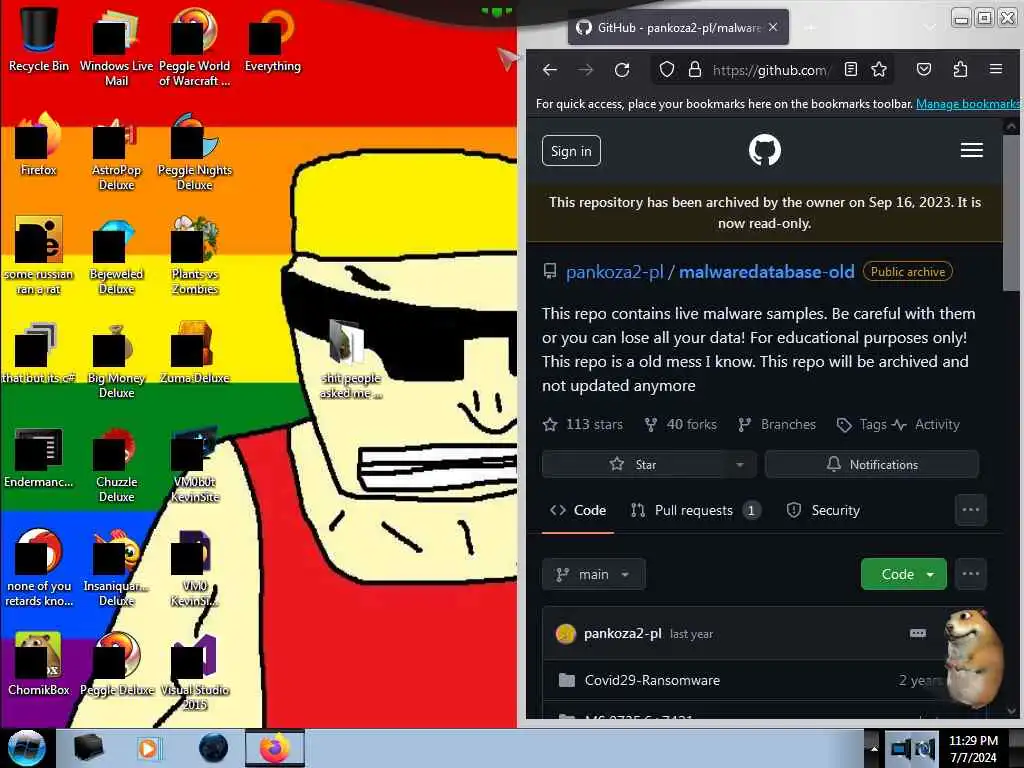Click the GitHub address bar URL
This screenshot has width=1024, height=768.
tap(769, 70)
